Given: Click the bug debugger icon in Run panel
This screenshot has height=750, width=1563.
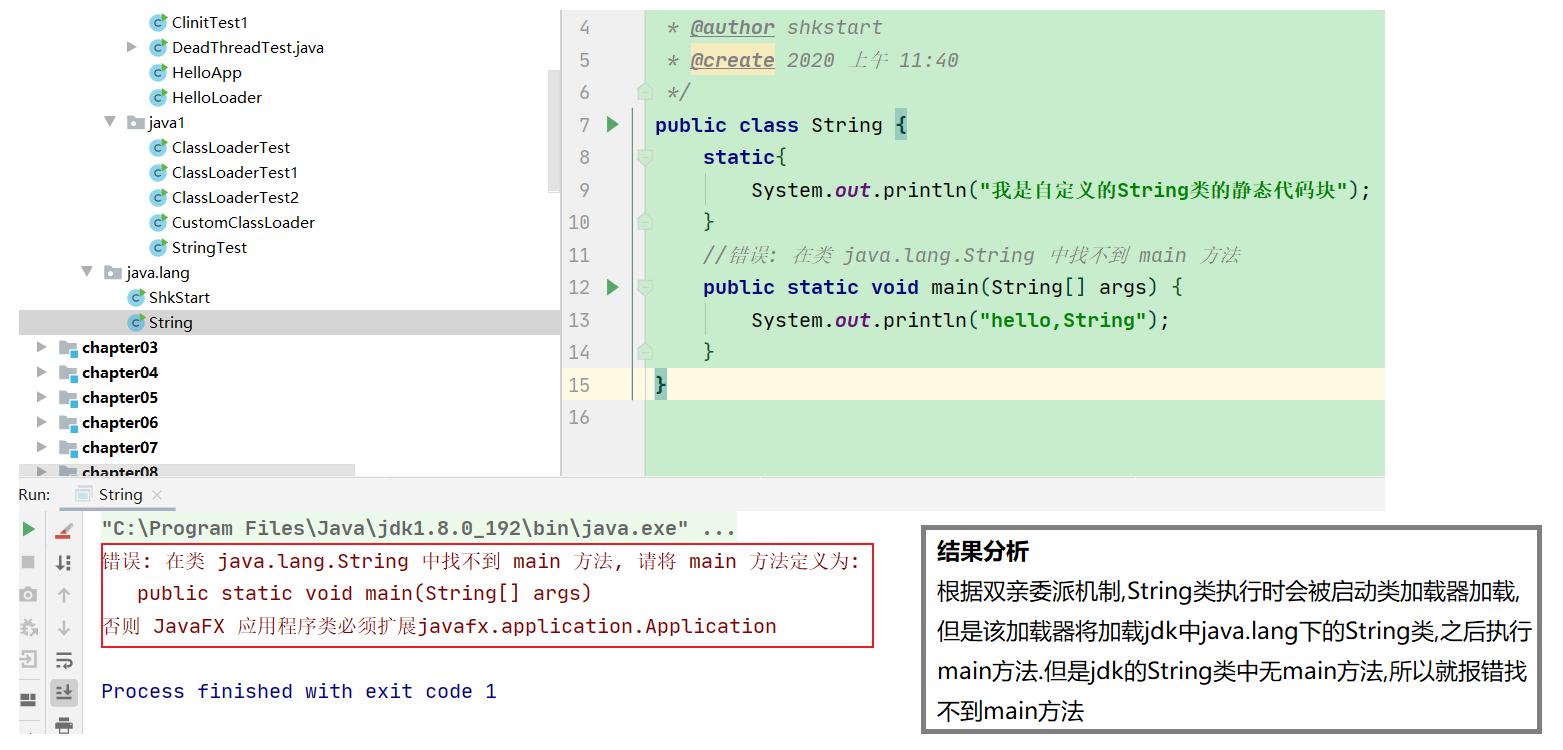Looking at the screenshot, I should point(29,628).
